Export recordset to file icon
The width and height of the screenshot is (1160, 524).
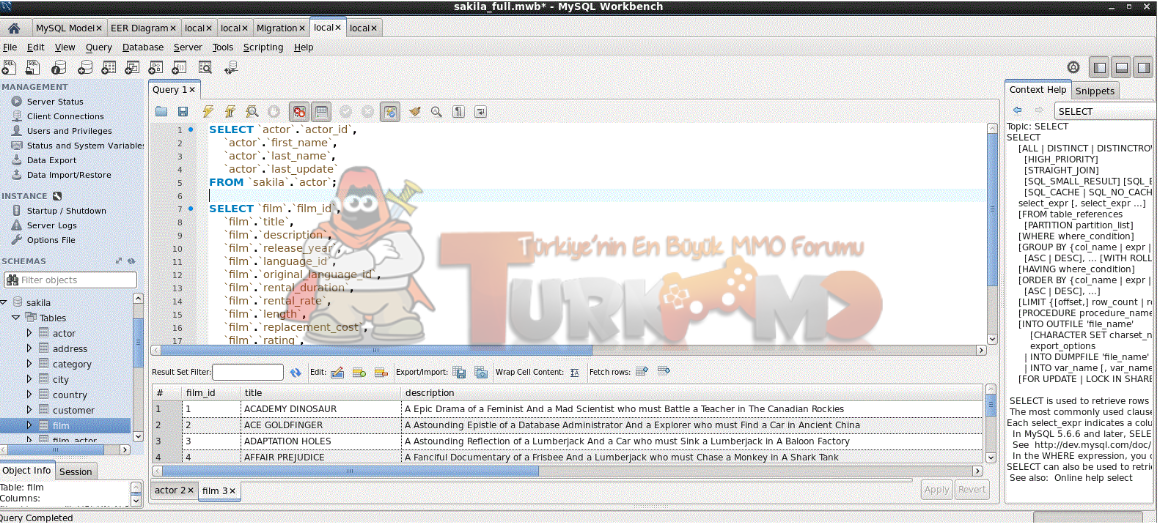coord(459,372)
